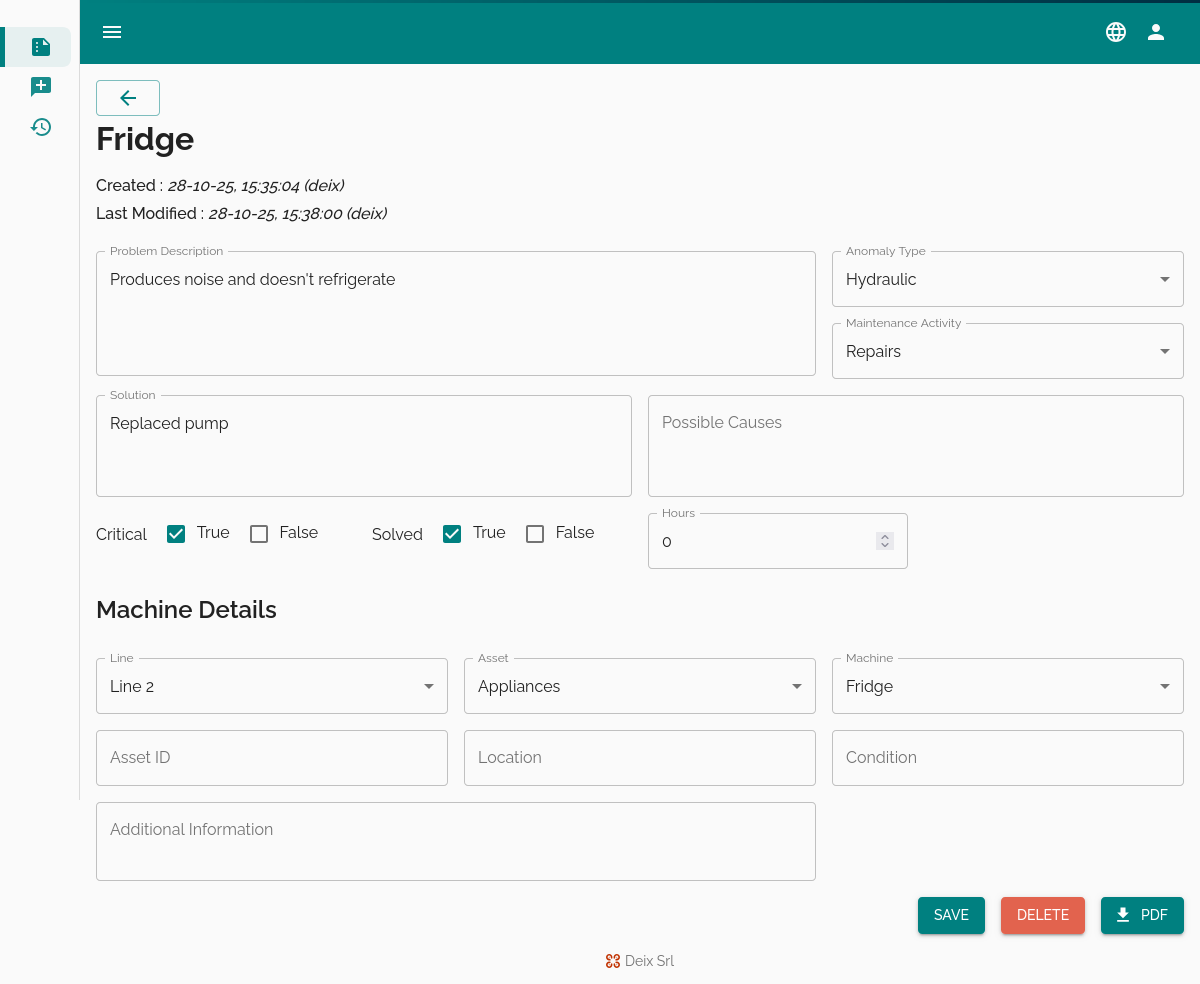
Task: Click the add new report sidebar icon
Action: pos(41,87)
